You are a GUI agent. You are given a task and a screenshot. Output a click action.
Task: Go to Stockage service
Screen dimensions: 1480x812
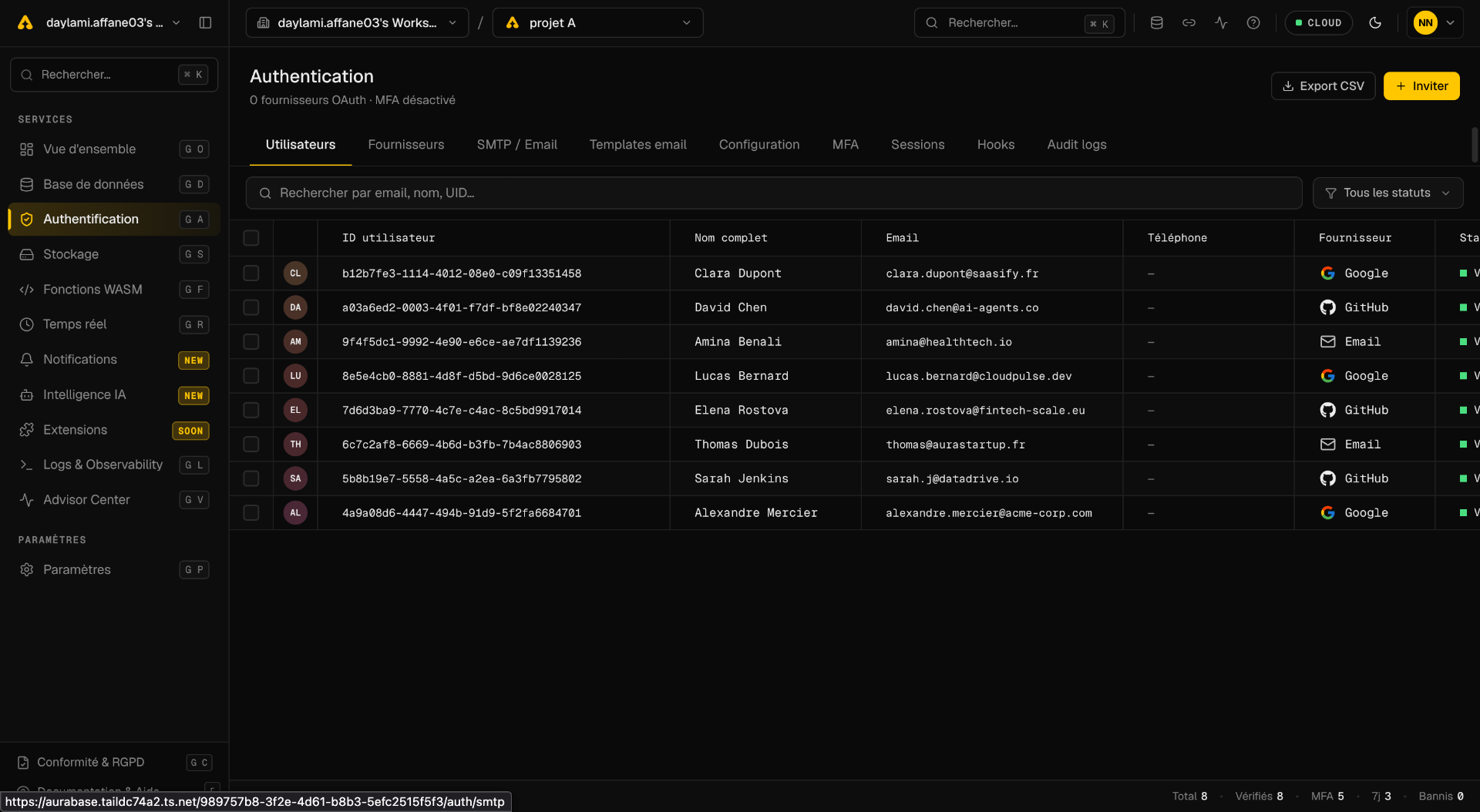coord(114,254)
